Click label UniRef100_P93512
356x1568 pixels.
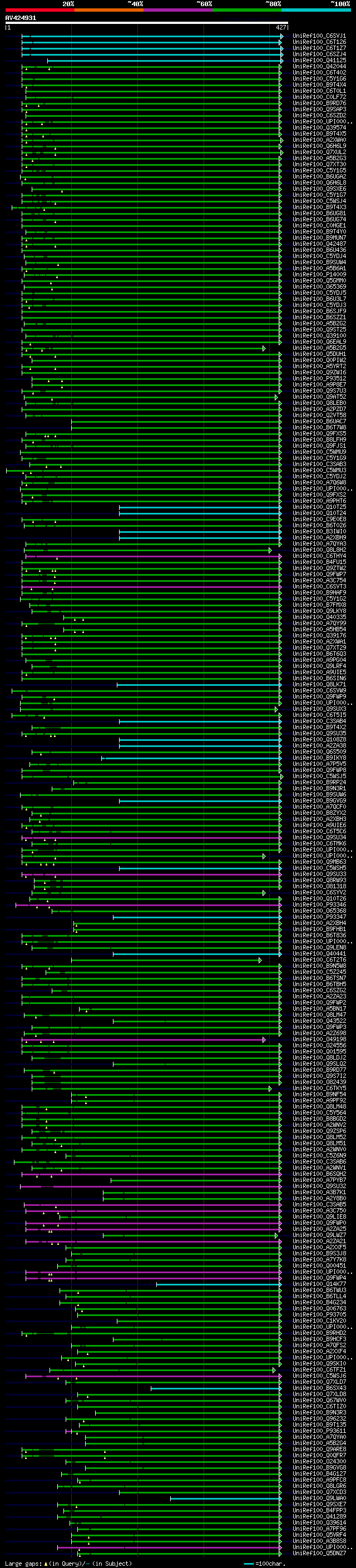(319, 379)
